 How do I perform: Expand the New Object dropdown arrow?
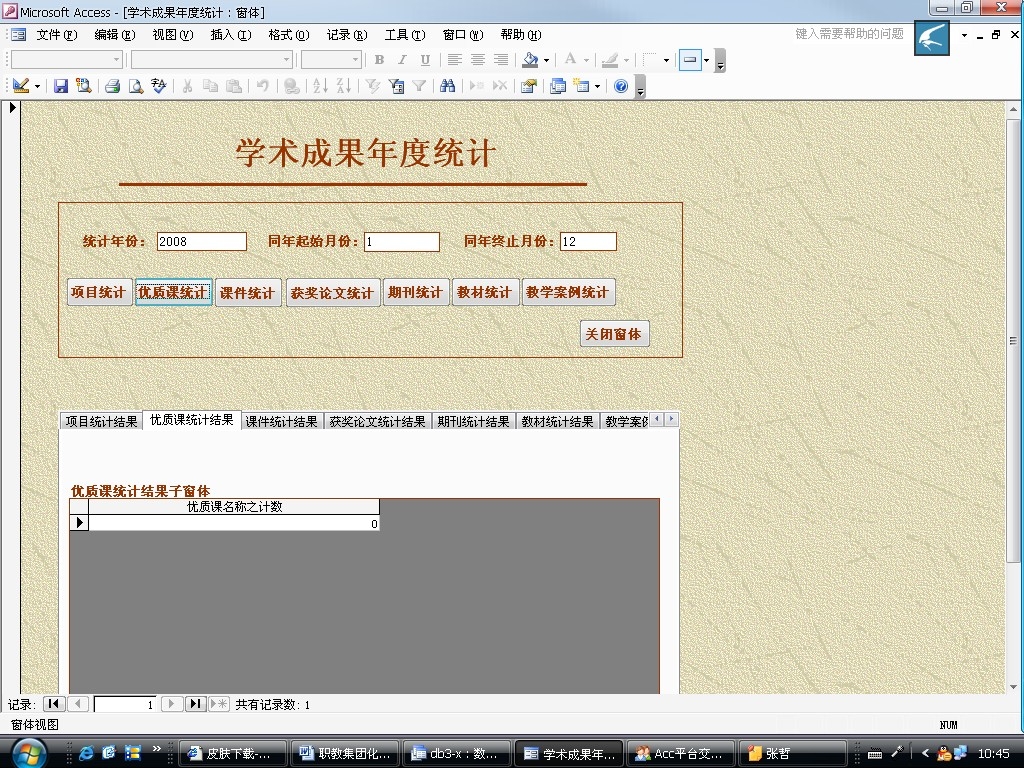tap(598, 86)
